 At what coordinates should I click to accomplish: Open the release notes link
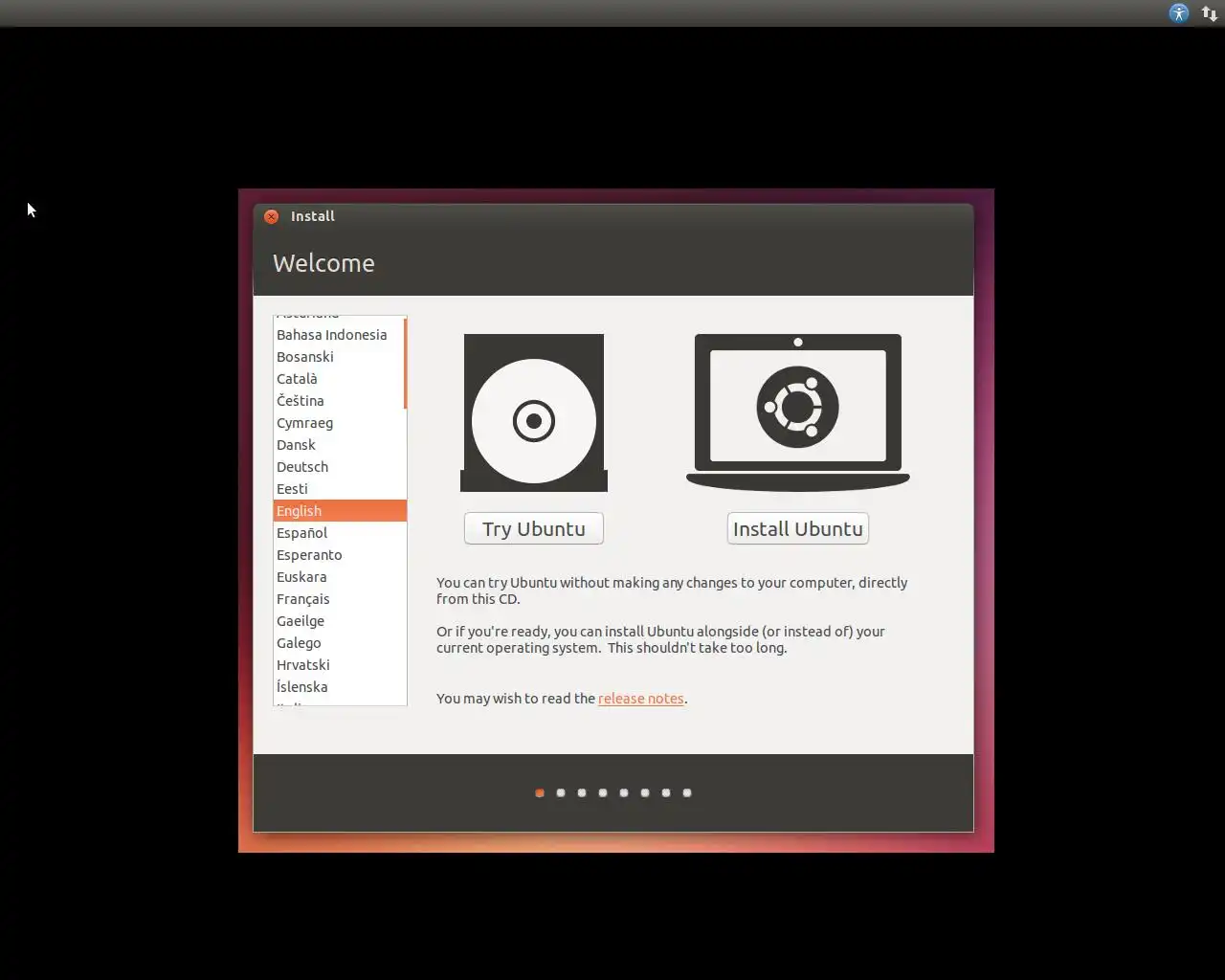(x=641, y=699)
